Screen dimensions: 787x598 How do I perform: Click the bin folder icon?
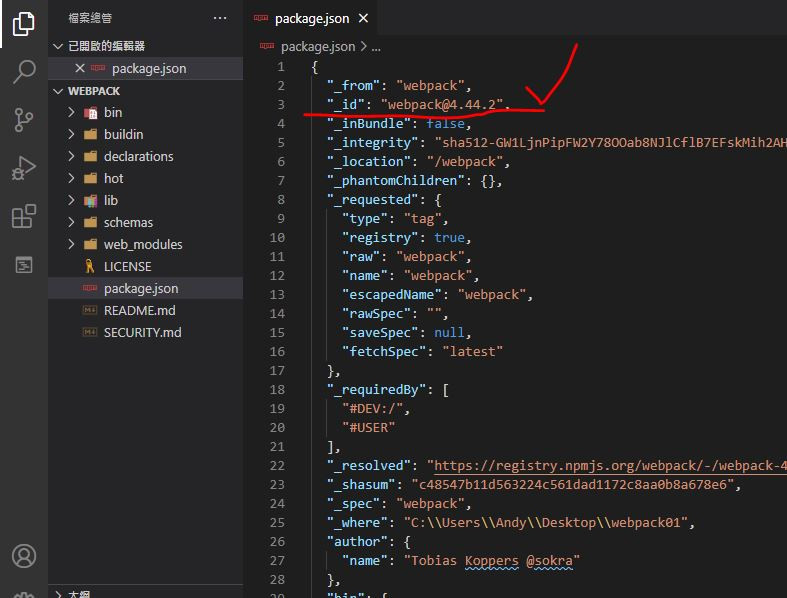[90, 112]
